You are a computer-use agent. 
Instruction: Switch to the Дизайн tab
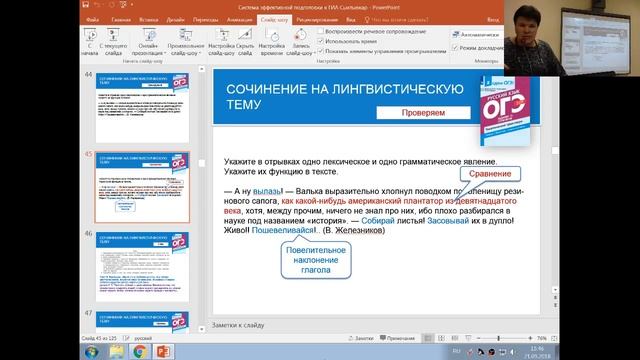176,20
